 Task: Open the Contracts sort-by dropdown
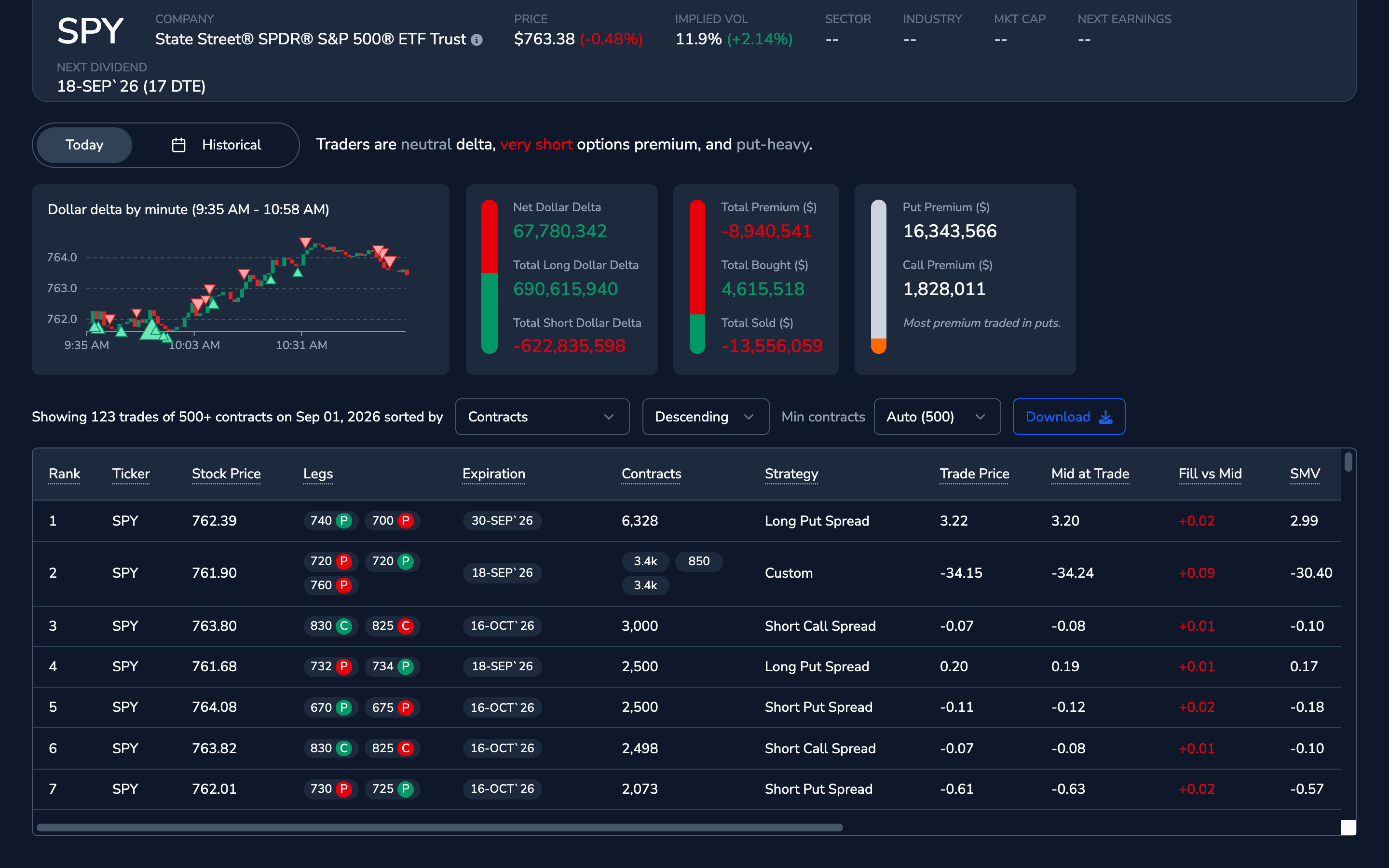(x=542, y=417)
